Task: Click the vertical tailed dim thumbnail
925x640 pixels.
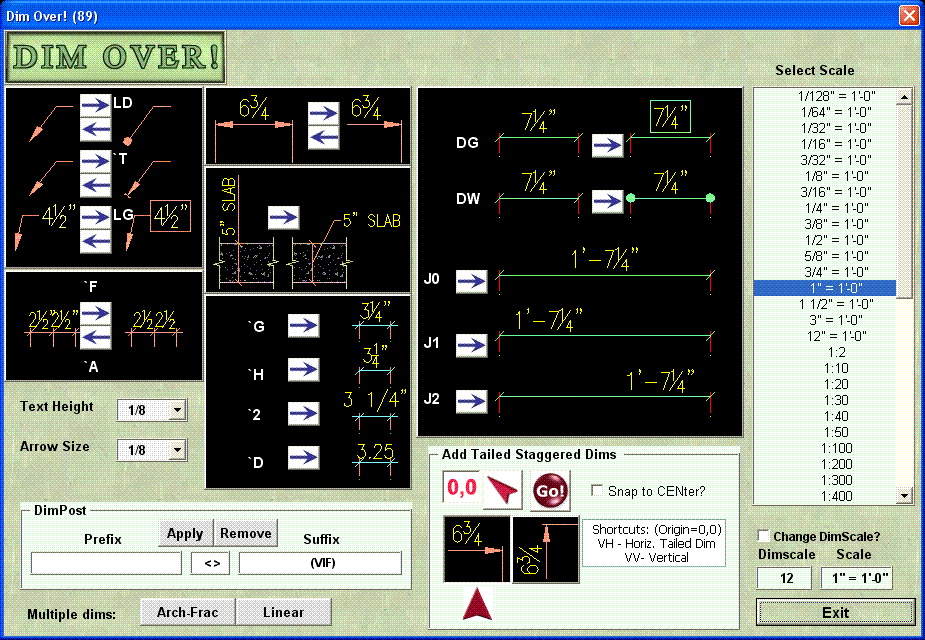Action: [546, 550]
